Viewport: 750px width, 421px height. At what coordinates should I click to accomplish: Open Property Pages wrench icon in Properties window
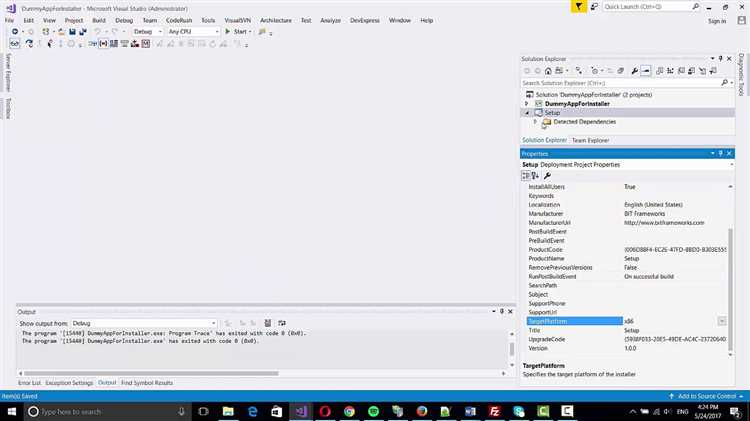pos(548,176)
